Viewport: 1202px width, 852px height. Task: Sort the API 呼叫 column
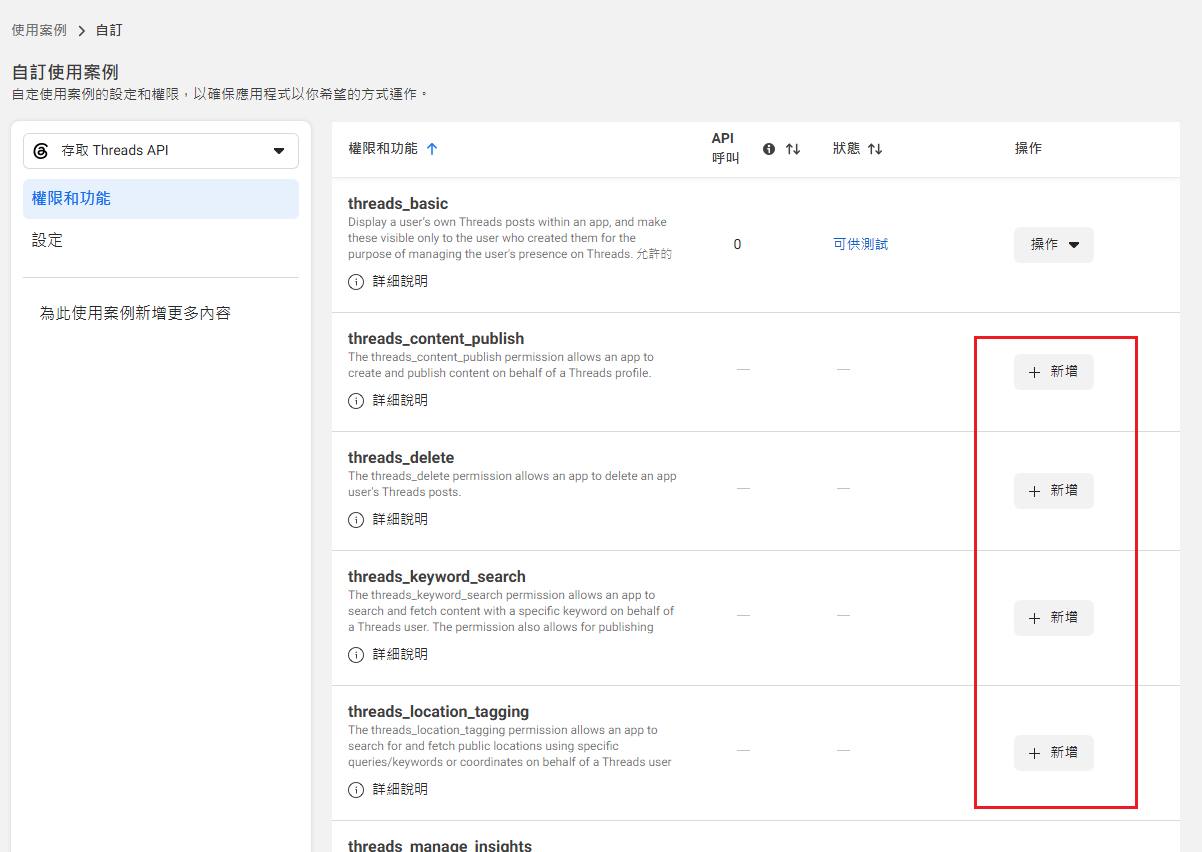click(x=793, y=149)
